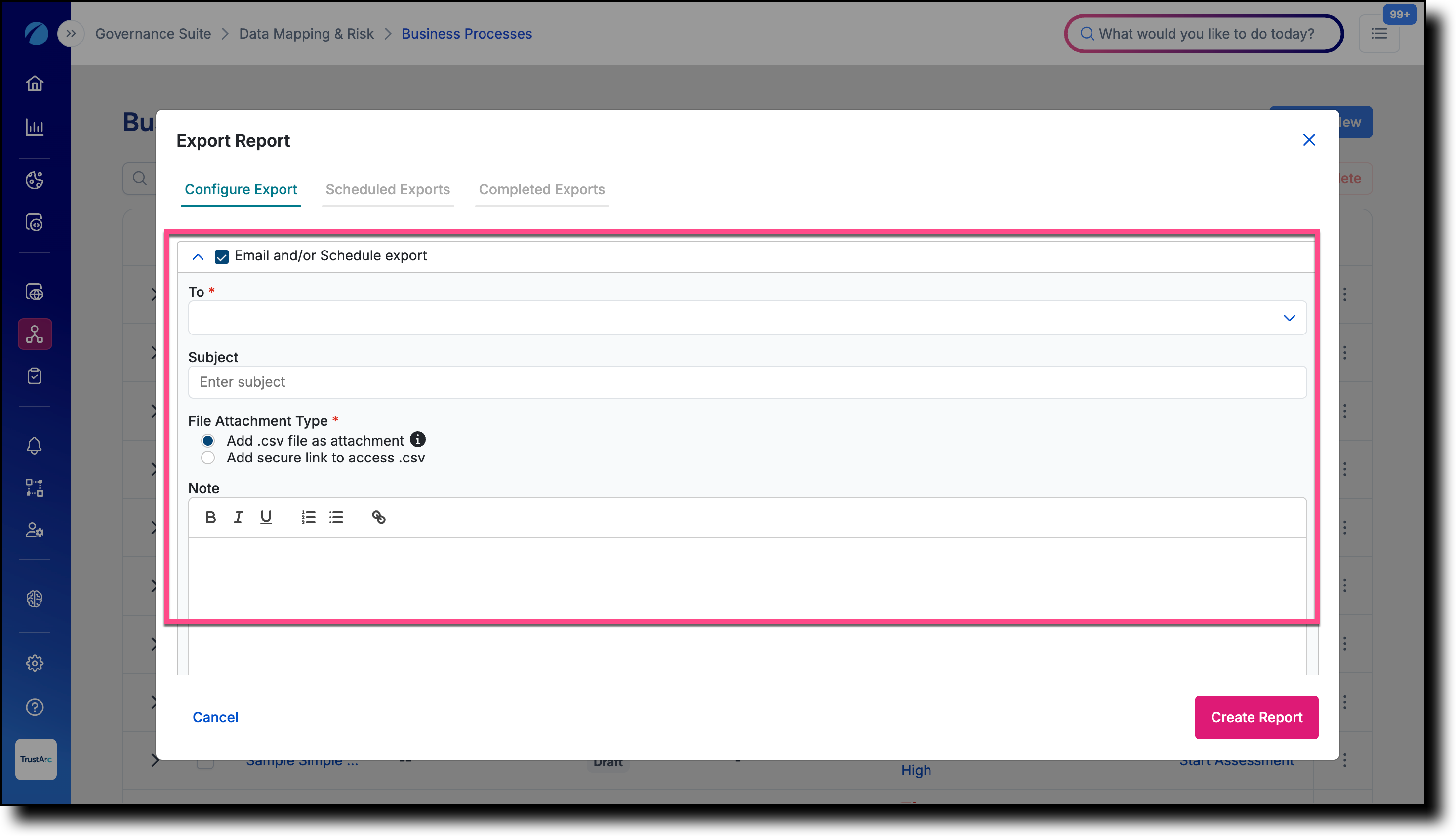Open the clipboard checkmark assessment icon
1456x836 pixels.
pyautogui.click(x=35, y=376)
